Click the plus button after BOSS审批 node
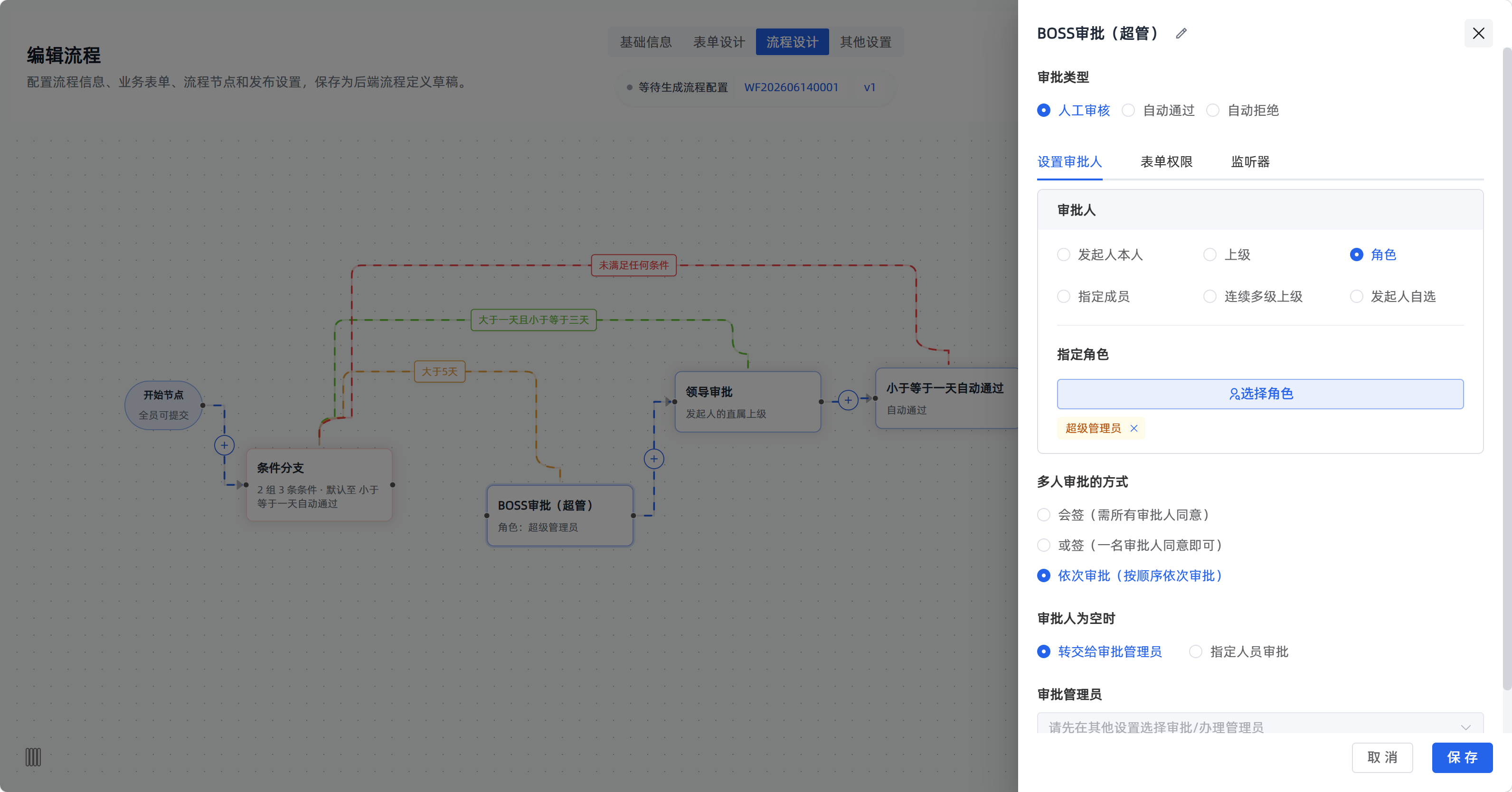Viewport: 1512px width, 792px height. click(654, 459)
